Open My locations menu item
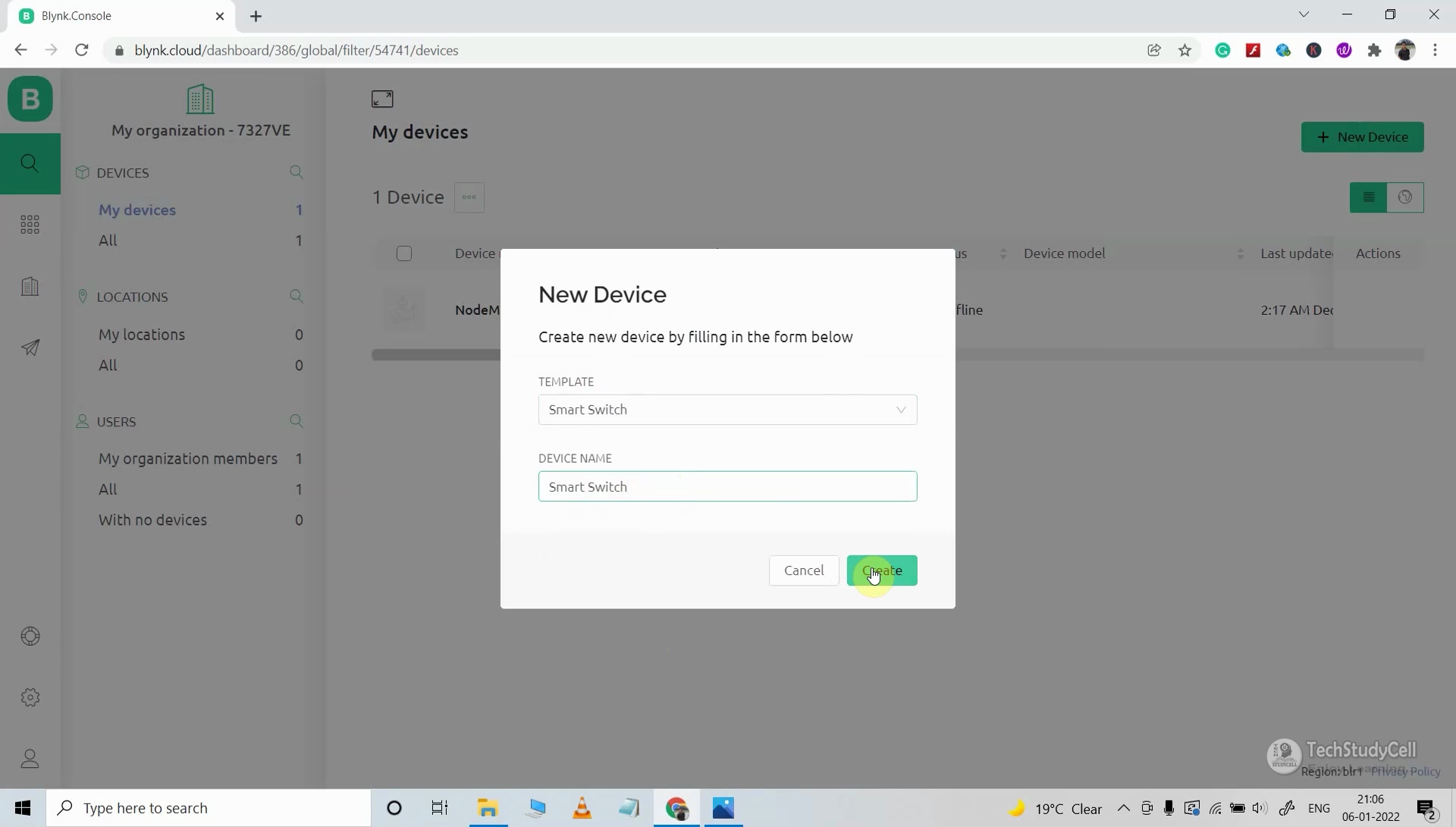Screen dimensions: 1456x827 click(141, 334)
